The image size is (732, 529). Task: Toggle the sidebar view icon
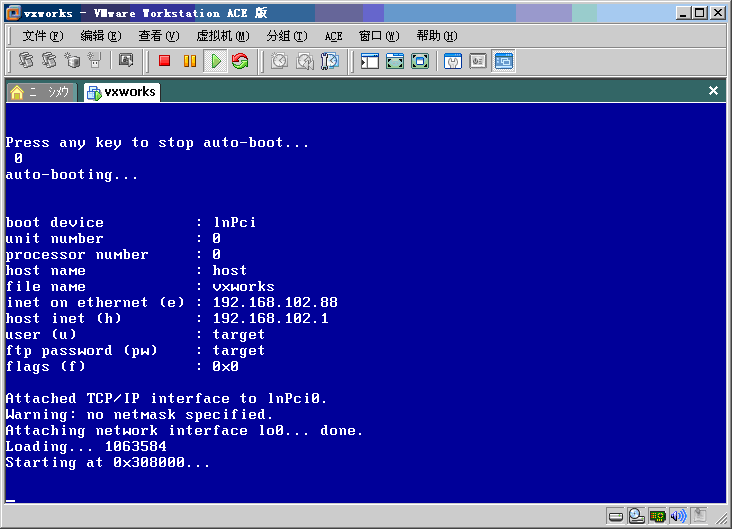coord(369,61)
